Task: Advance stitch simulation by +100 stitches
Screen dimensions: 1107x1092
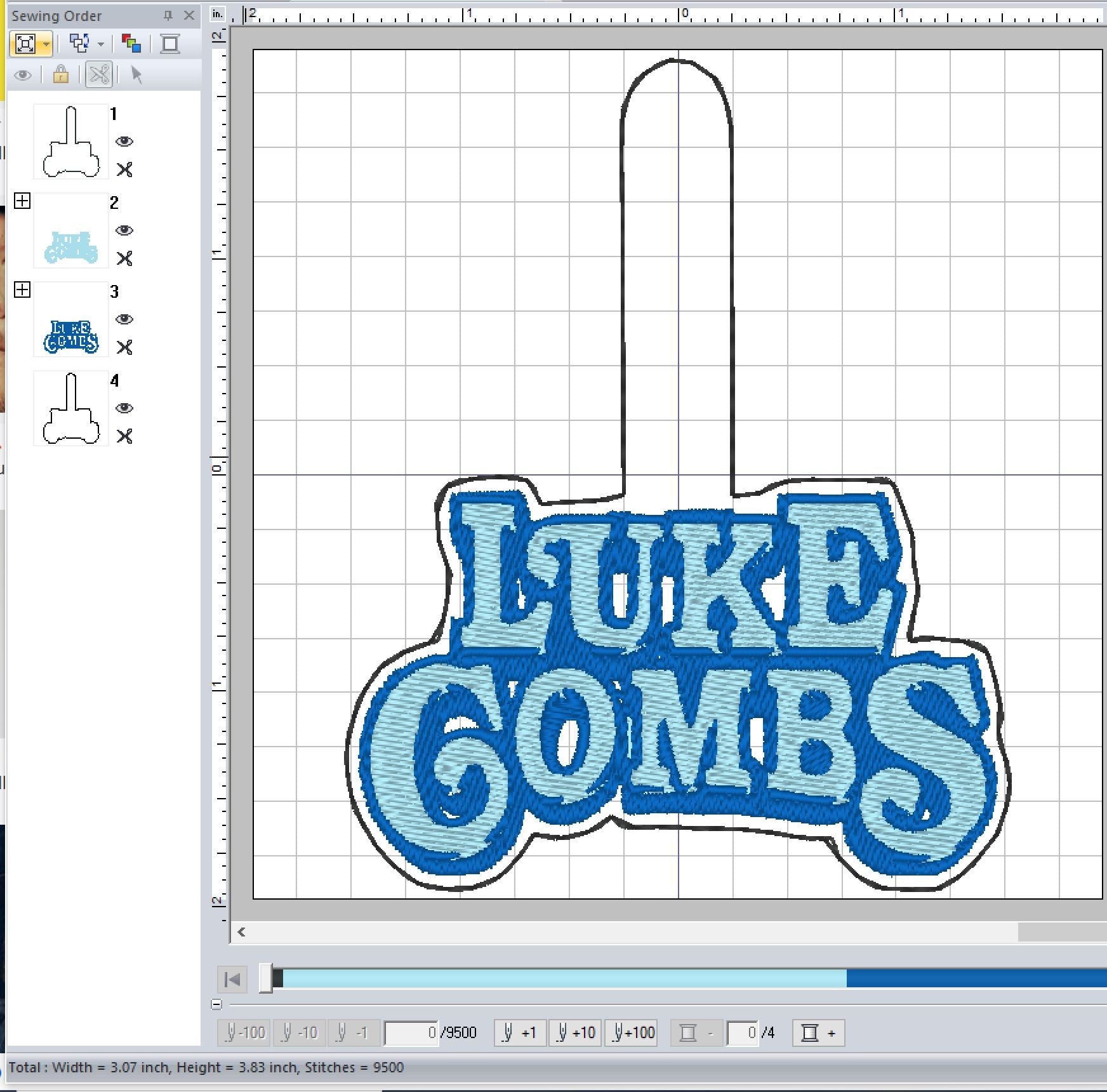Action: click(633, 1033)
